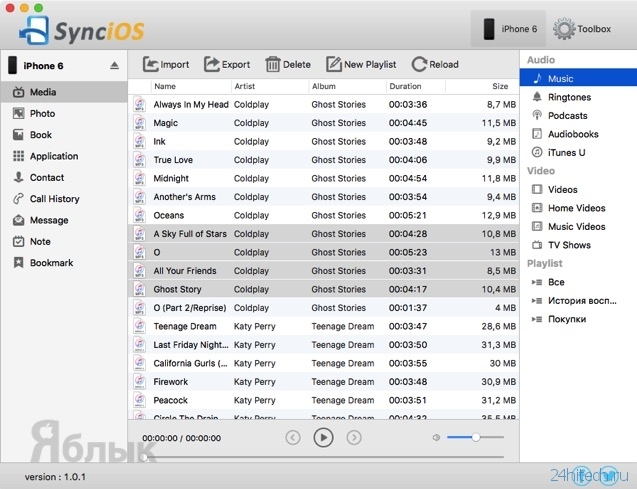Reload the media list
Image resolution: width=637 pixels, height=489 pixels.
[435, 65]
